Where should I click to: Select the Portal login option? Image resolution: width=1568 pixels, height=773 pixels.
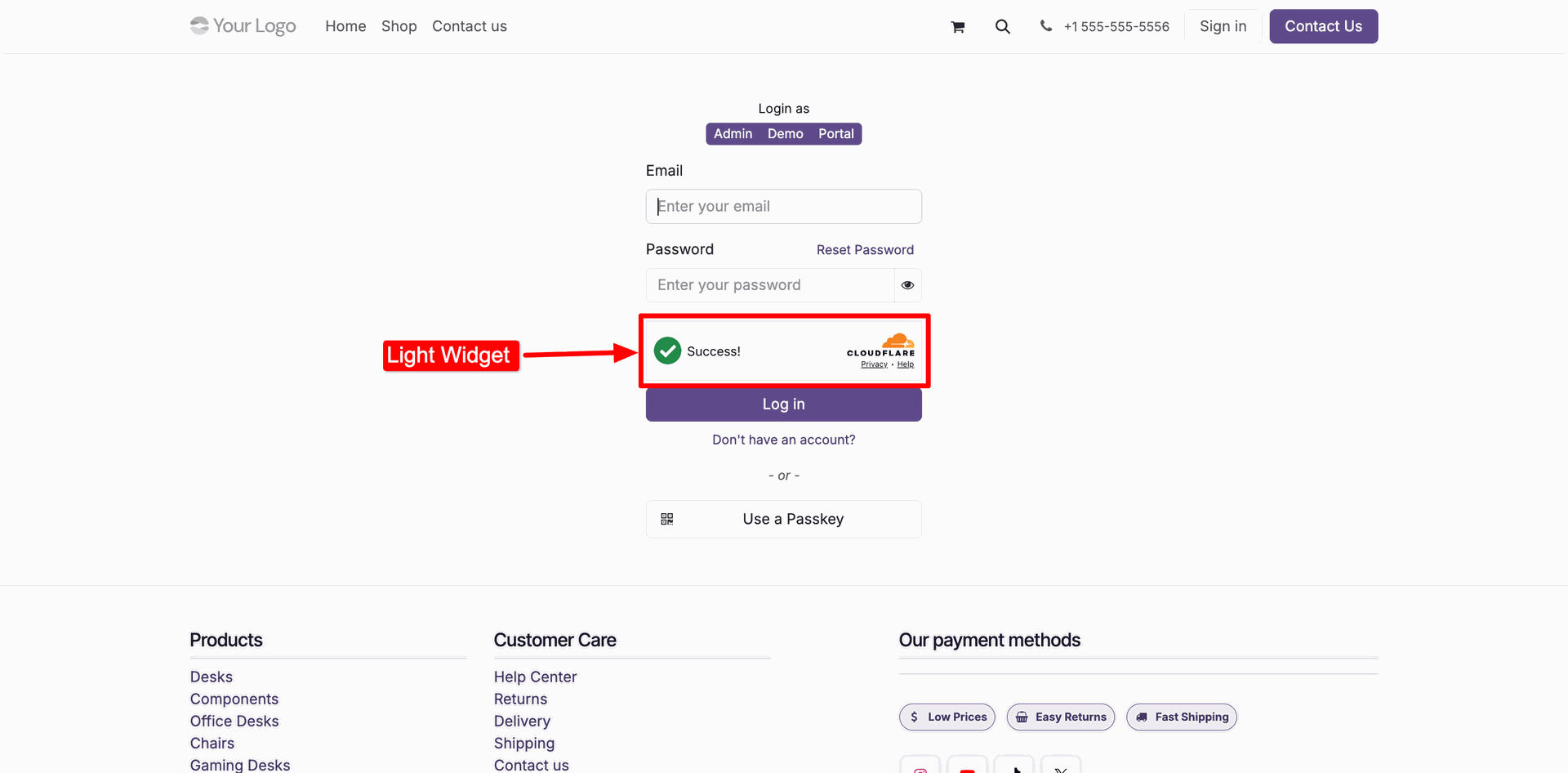836,134
